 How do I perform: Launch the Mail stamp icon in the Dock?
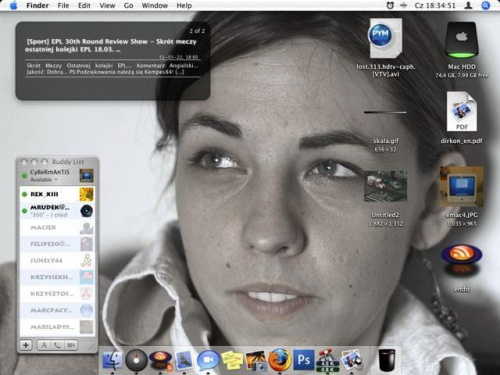click(x=184, y=360)
